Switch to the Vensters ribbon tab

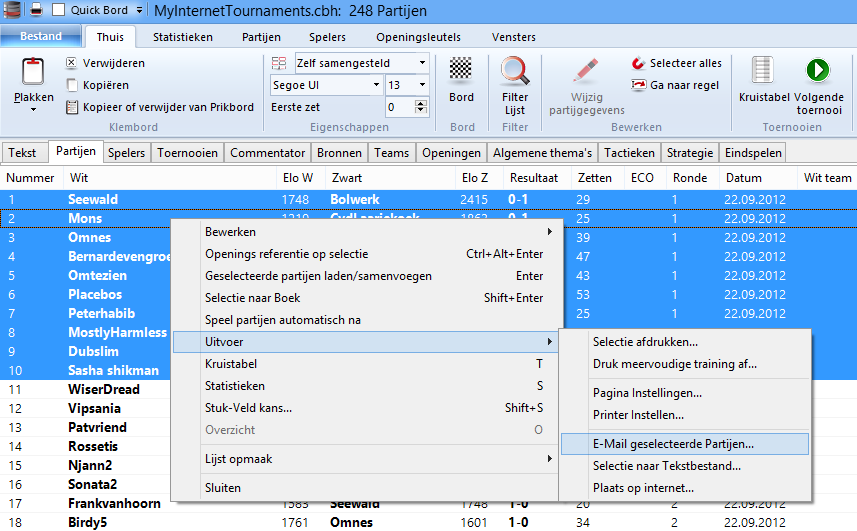pos(513,37)
